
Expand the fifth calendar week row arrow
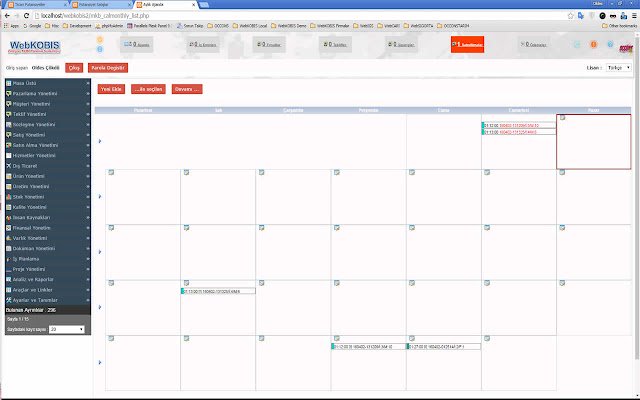click(100, 362)
